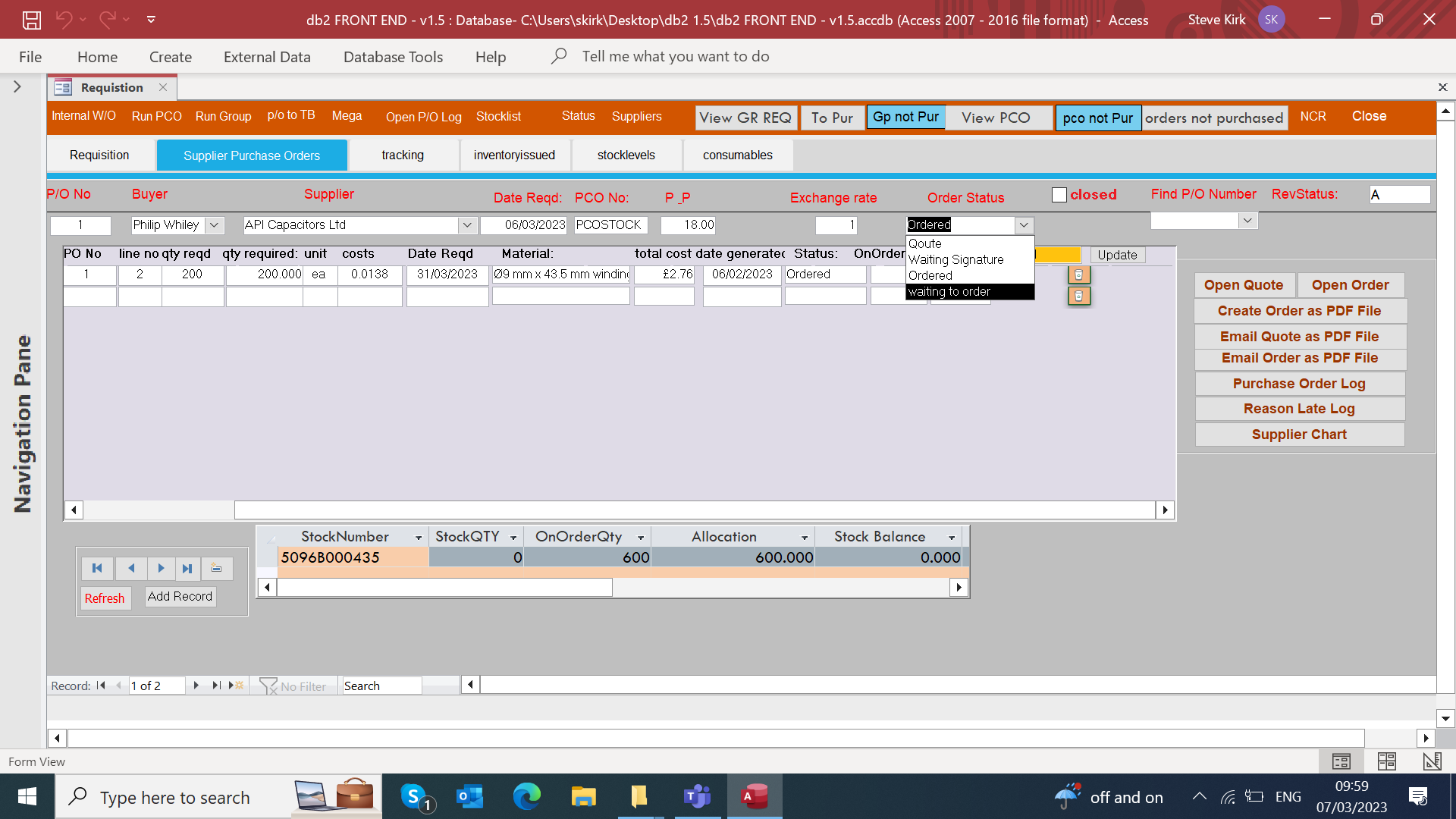
Task: Click the record Search box at bottom
Action: click(x=381, y=686)
